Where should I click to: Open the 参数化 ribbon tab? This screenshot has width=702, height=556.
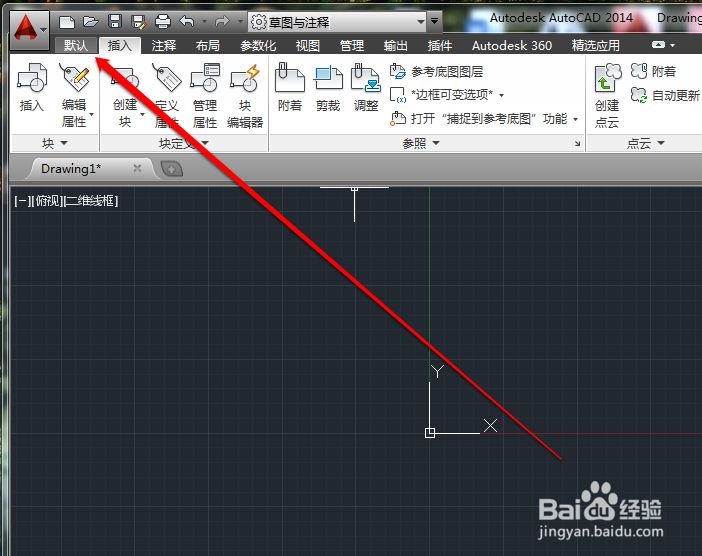[258, 45]
